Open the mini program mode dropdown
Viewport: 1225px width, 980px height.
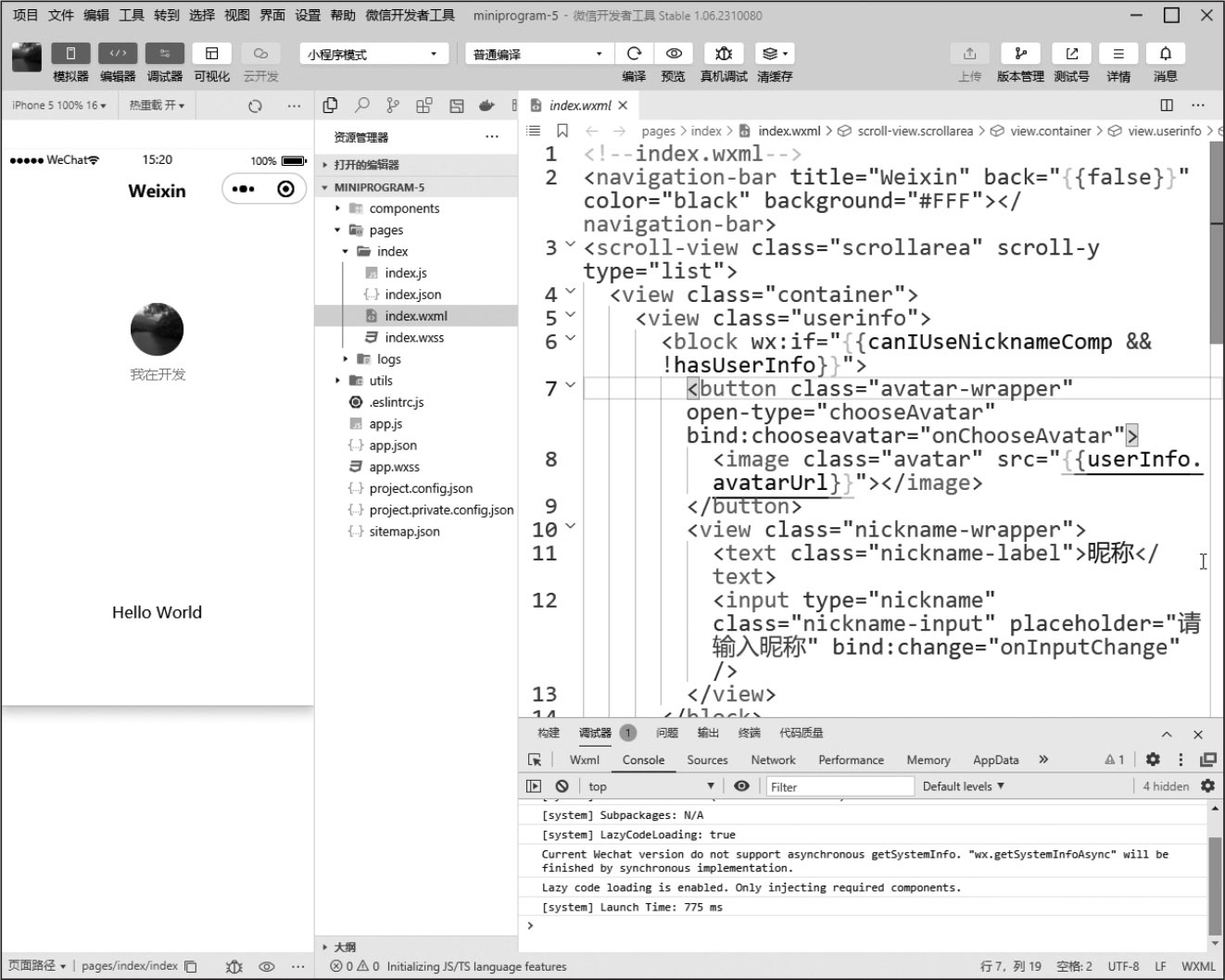click(373, 54)
